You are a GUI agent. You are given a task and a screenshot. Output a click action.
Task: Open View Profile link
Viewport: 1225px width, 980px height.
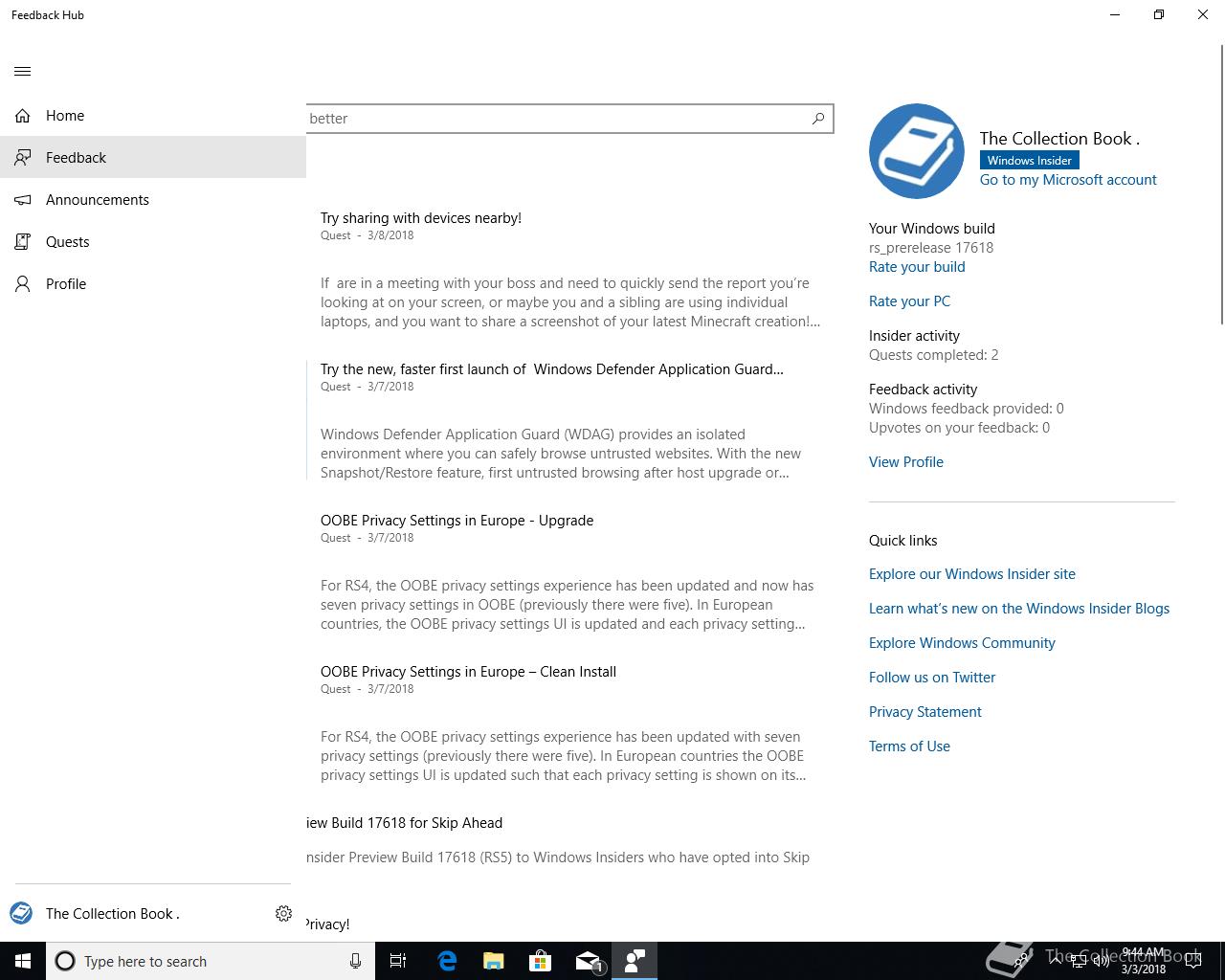(906, 462)
